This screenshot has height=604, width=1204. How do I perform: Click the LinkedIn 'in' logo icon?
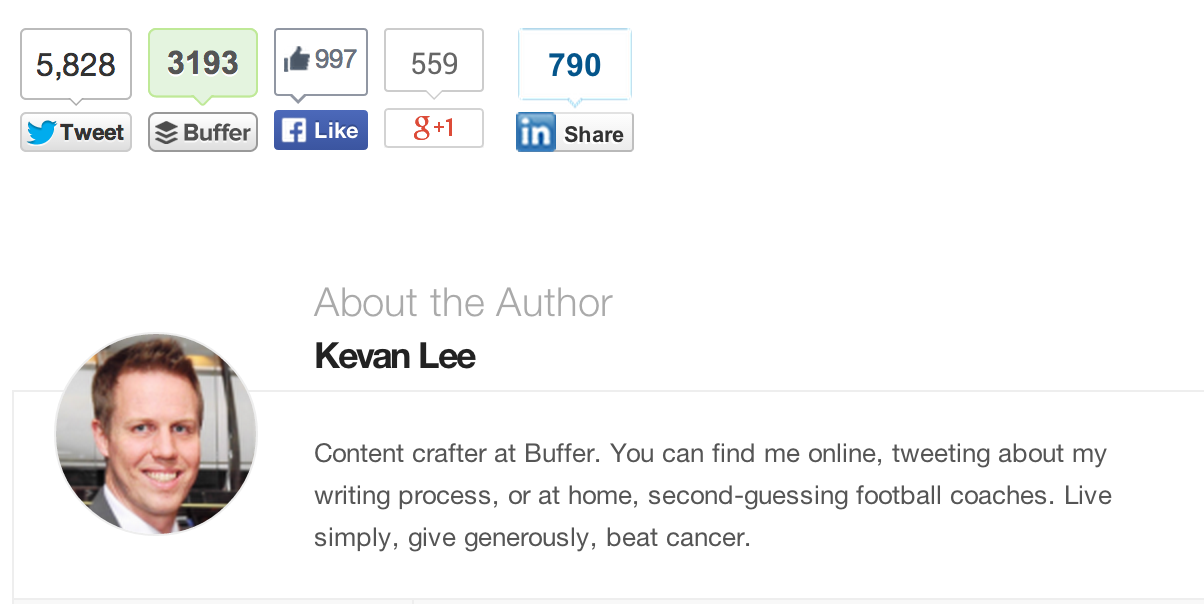[535, 133]
